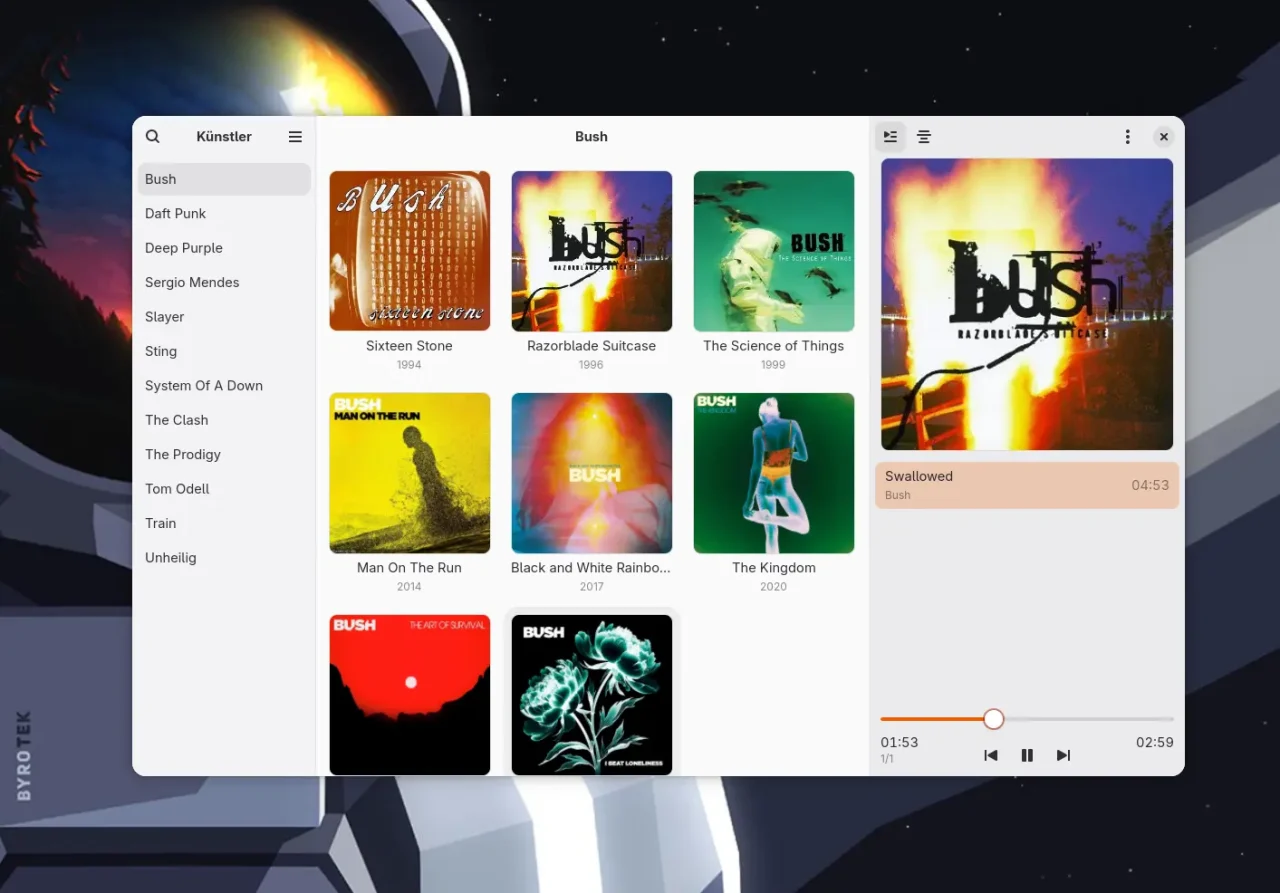
Task: Toggle the play queue view button
Action: (x=890, y=137)
